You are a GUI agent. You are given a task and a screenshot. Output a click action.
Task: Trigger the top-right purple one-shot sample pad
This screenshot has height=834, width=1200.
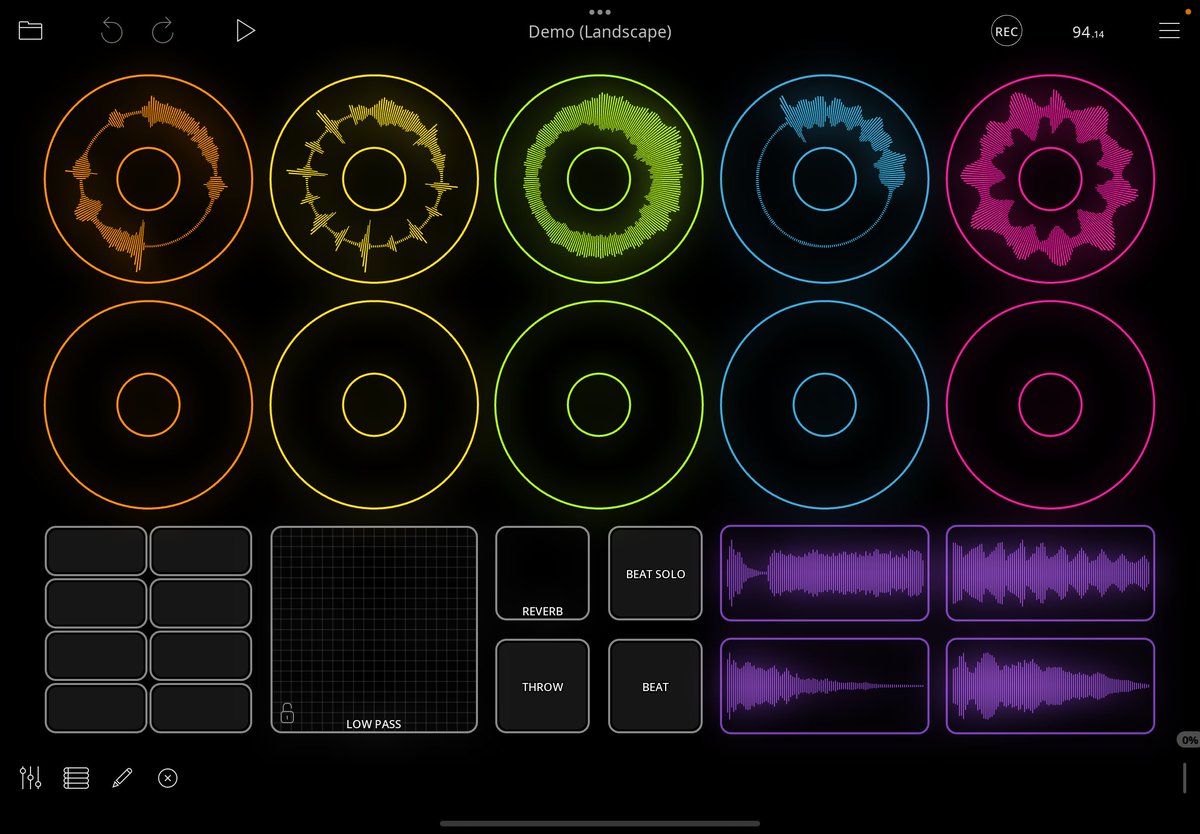point(1050,573)
